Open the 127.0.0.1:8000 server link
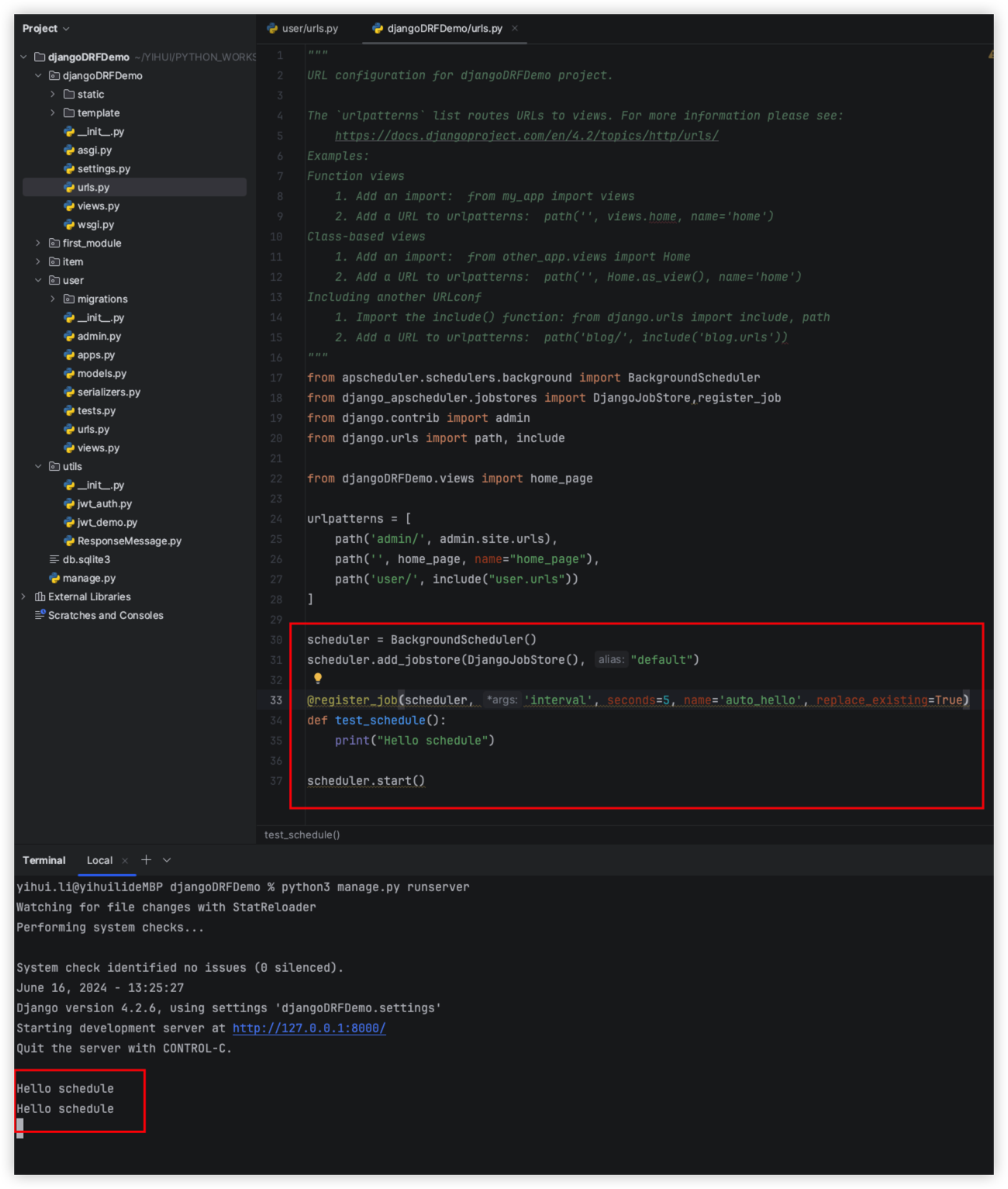The height and width of the screenshot is (1189, 1008). click(x=309, y=1028)
